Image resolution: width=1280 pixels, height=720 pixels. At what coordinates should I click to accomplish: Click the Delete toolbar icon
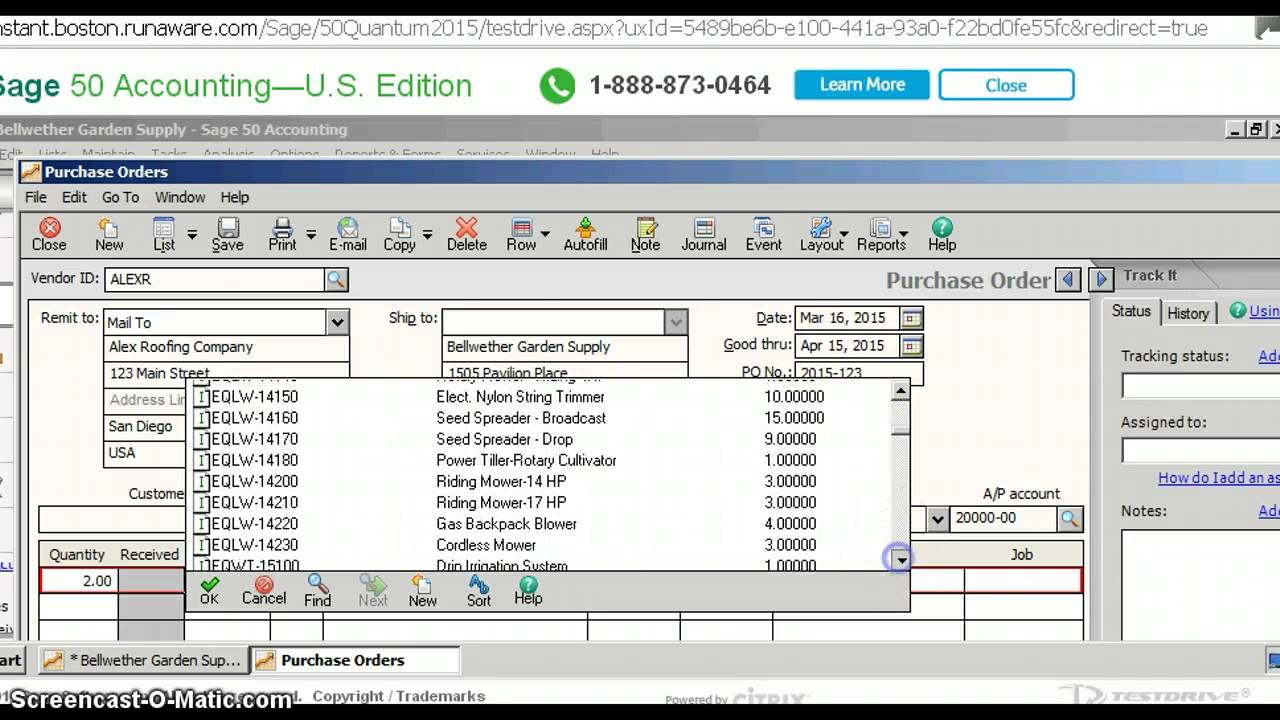[466, 235]
